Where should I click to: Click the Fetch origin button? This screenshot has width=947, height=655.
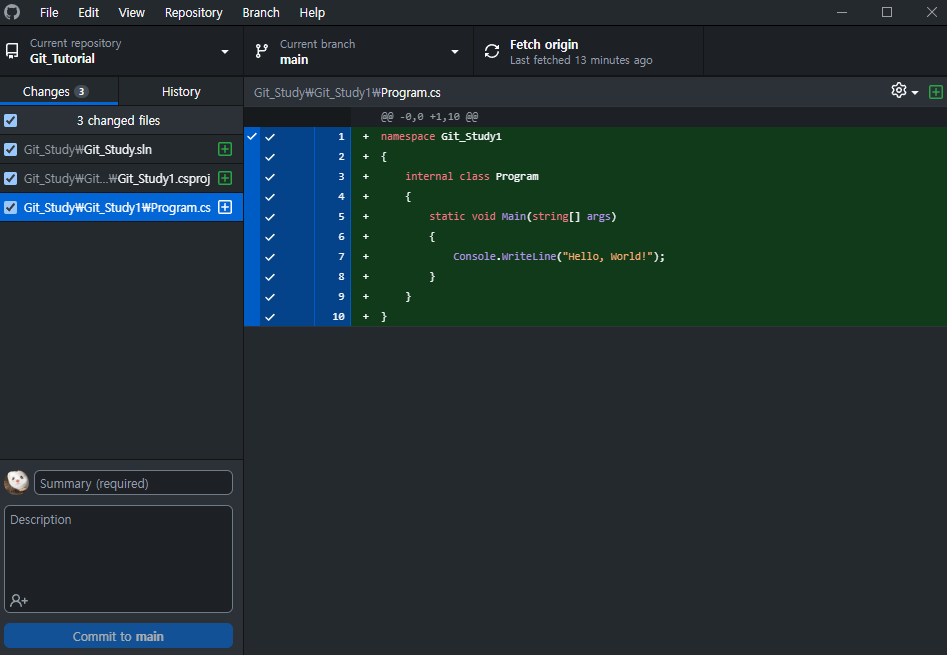tap(589, 51)
